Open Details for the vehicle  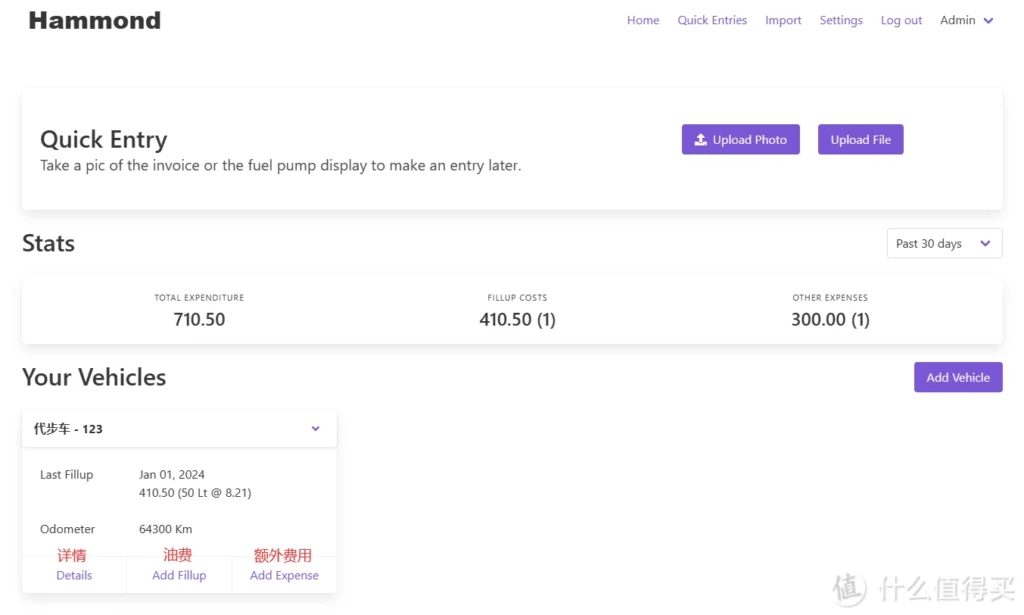[x=74, y=575]
